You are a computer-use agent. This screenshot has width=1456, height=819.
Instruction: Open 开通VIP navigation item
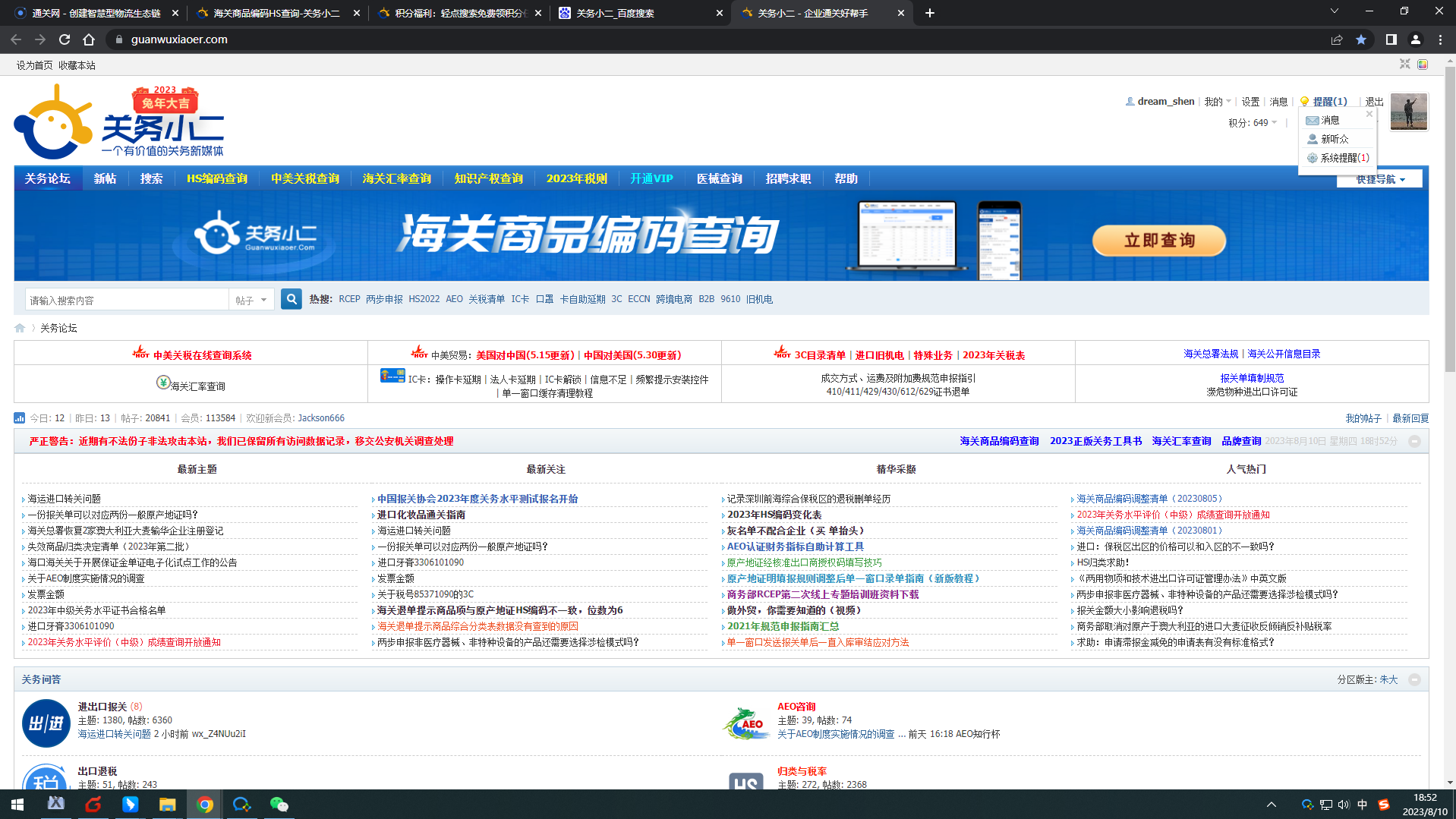coord(651,178)
